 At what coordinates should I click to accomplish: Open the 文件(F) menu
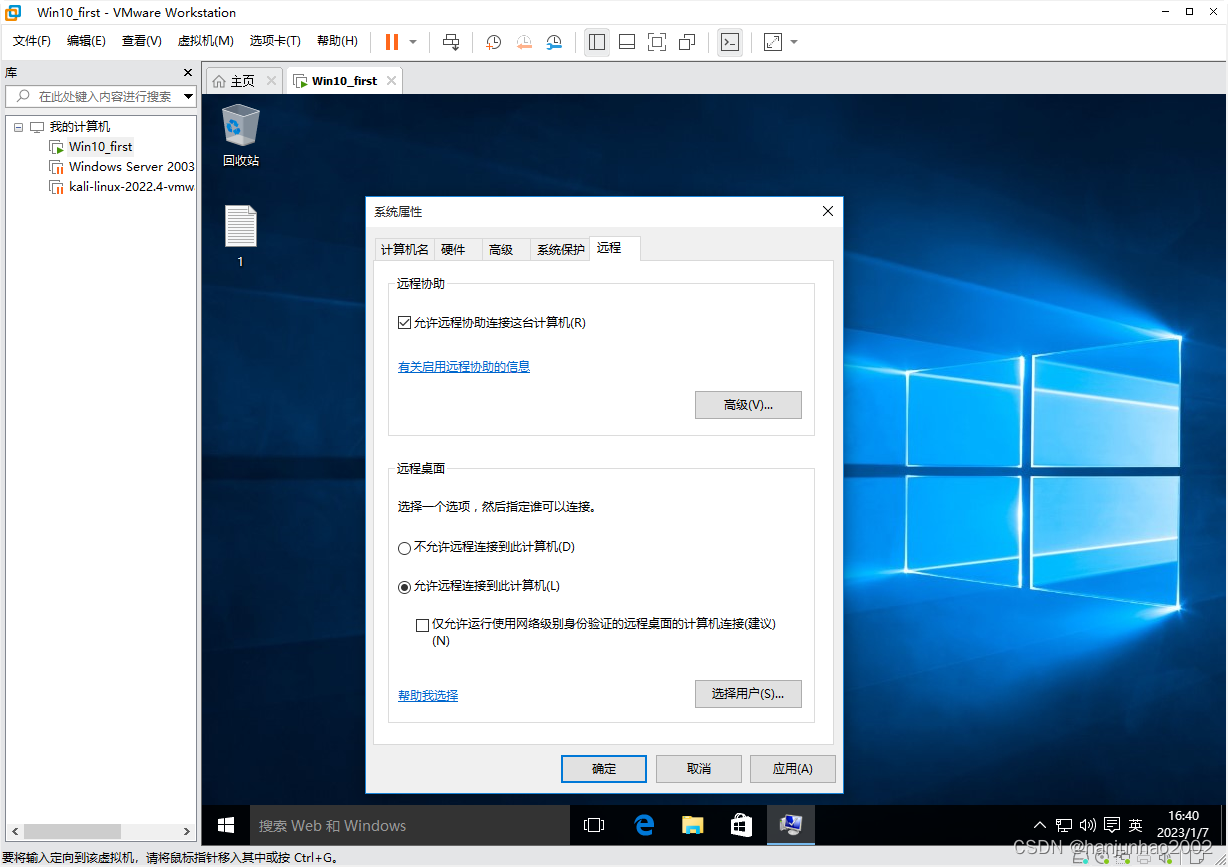[x=32, y=41]
